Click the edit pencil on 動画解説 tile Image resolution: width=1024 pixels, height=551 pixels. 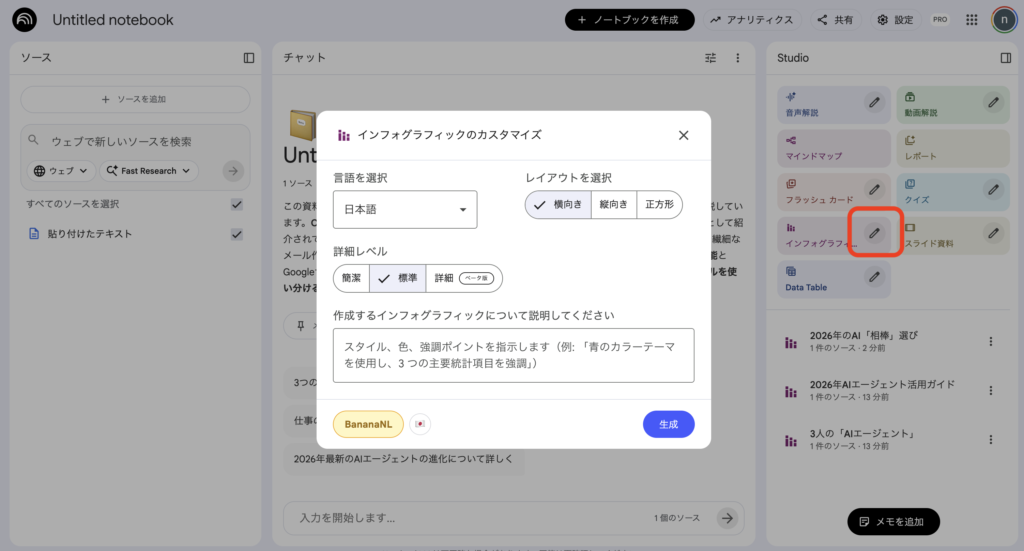click(x=992, y=101)
